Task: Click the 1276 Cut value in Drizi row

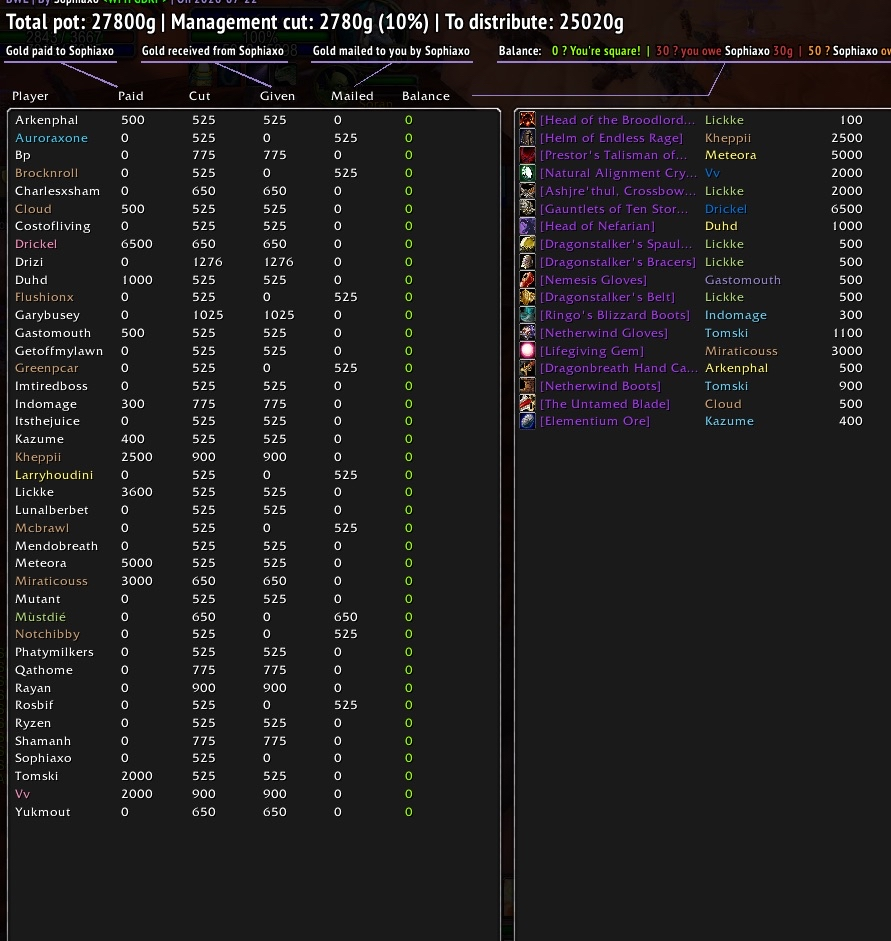Action: 207,262
